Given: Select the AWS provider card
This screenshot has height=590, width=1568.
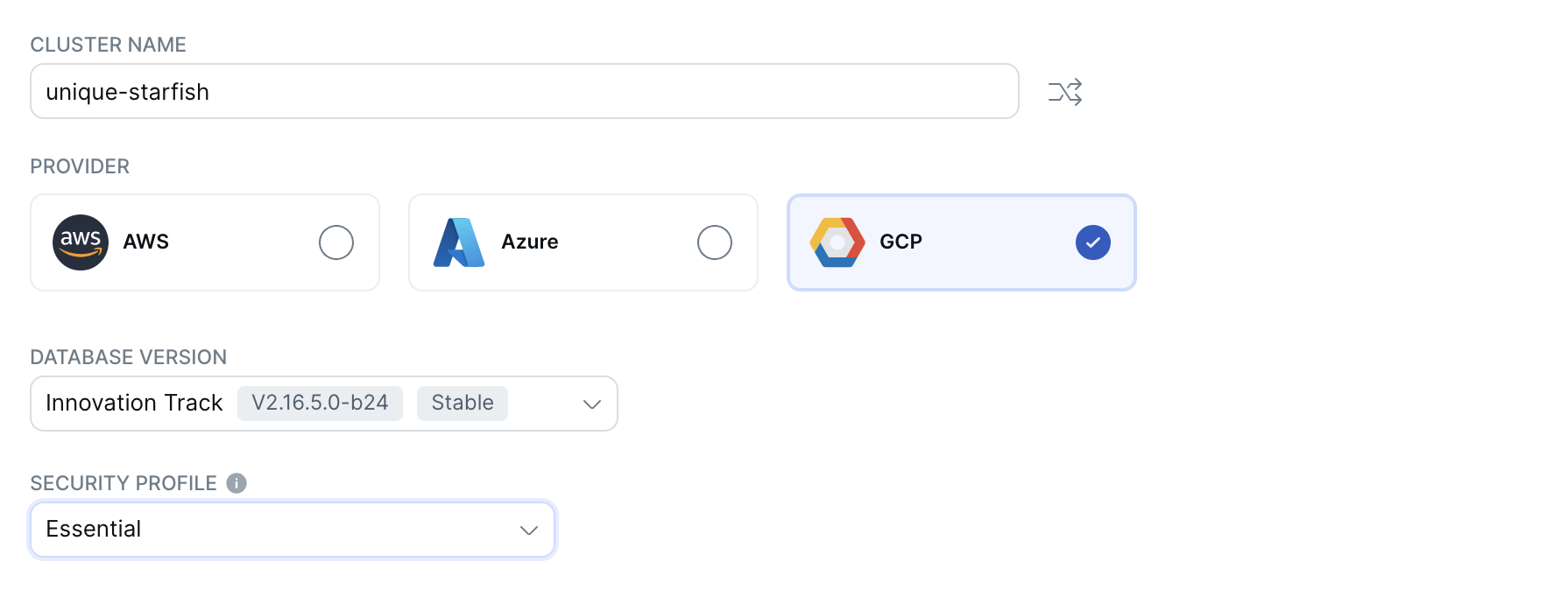Looking at the screenshot, I should [204, 242].
